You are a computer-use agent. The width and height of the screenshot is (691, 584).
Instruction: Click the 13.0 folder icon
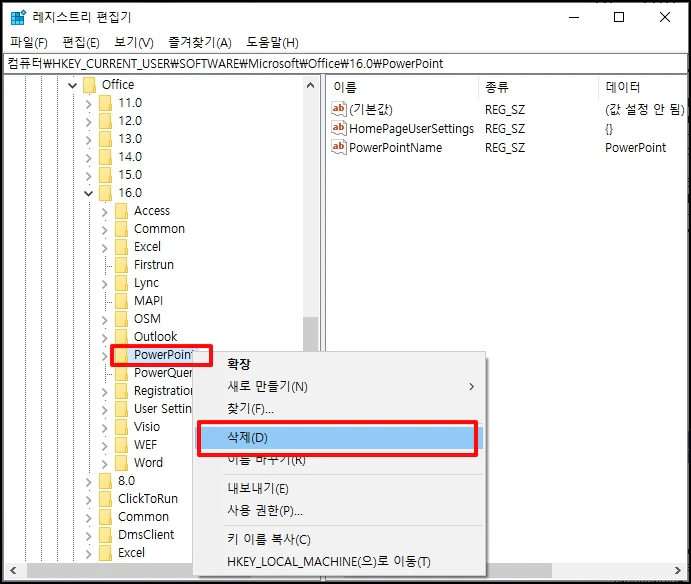105,139
